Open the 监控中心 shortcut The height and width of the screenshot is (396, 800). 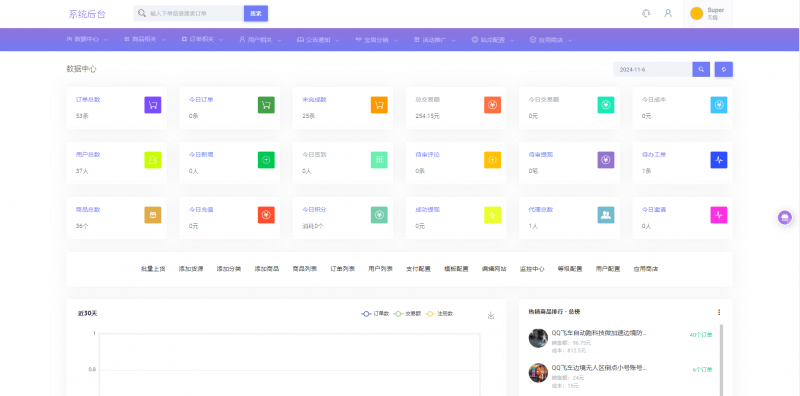coord(532,269)
